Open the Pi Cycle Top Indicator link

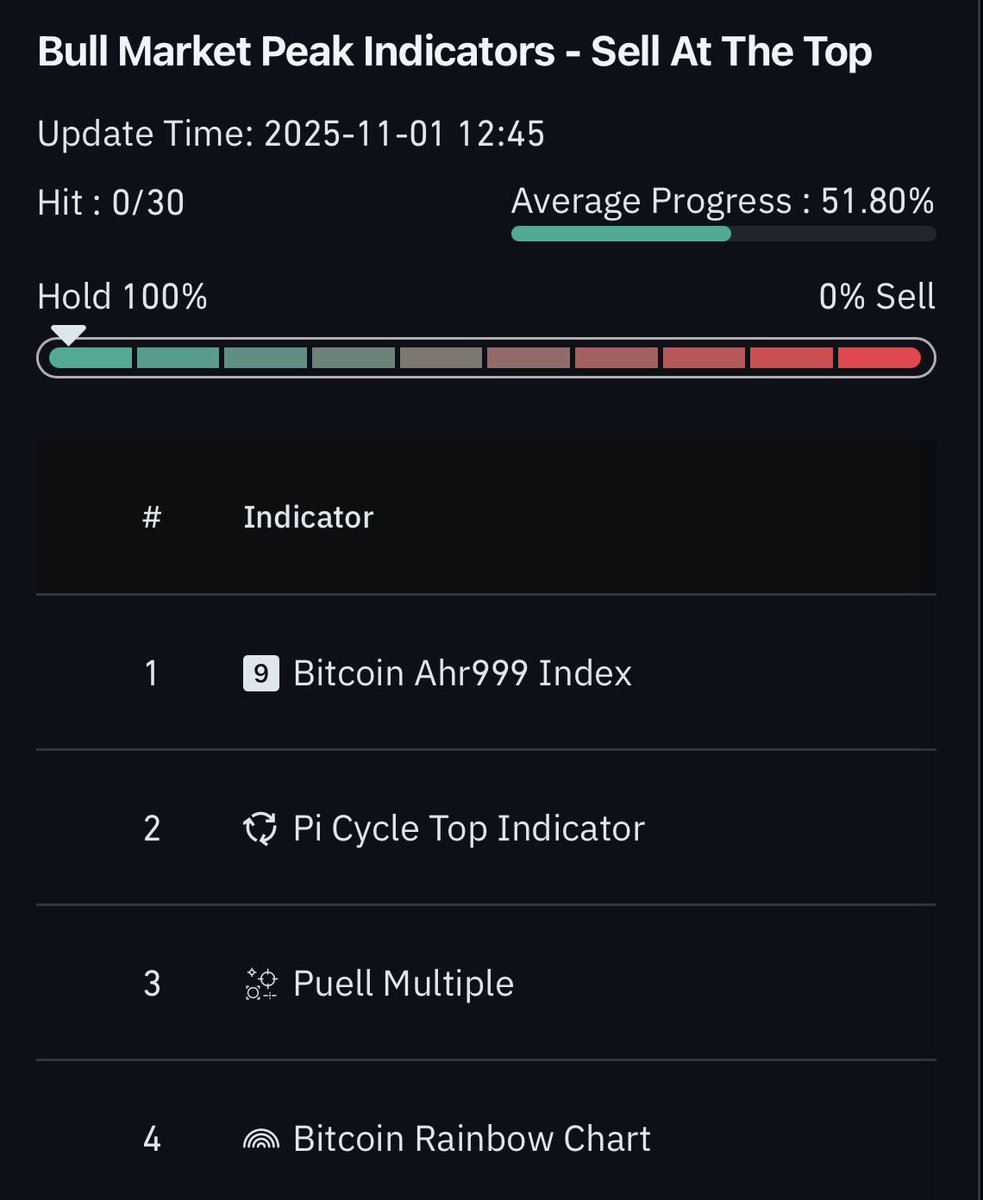pyautogui.click(x=468, y=829)
